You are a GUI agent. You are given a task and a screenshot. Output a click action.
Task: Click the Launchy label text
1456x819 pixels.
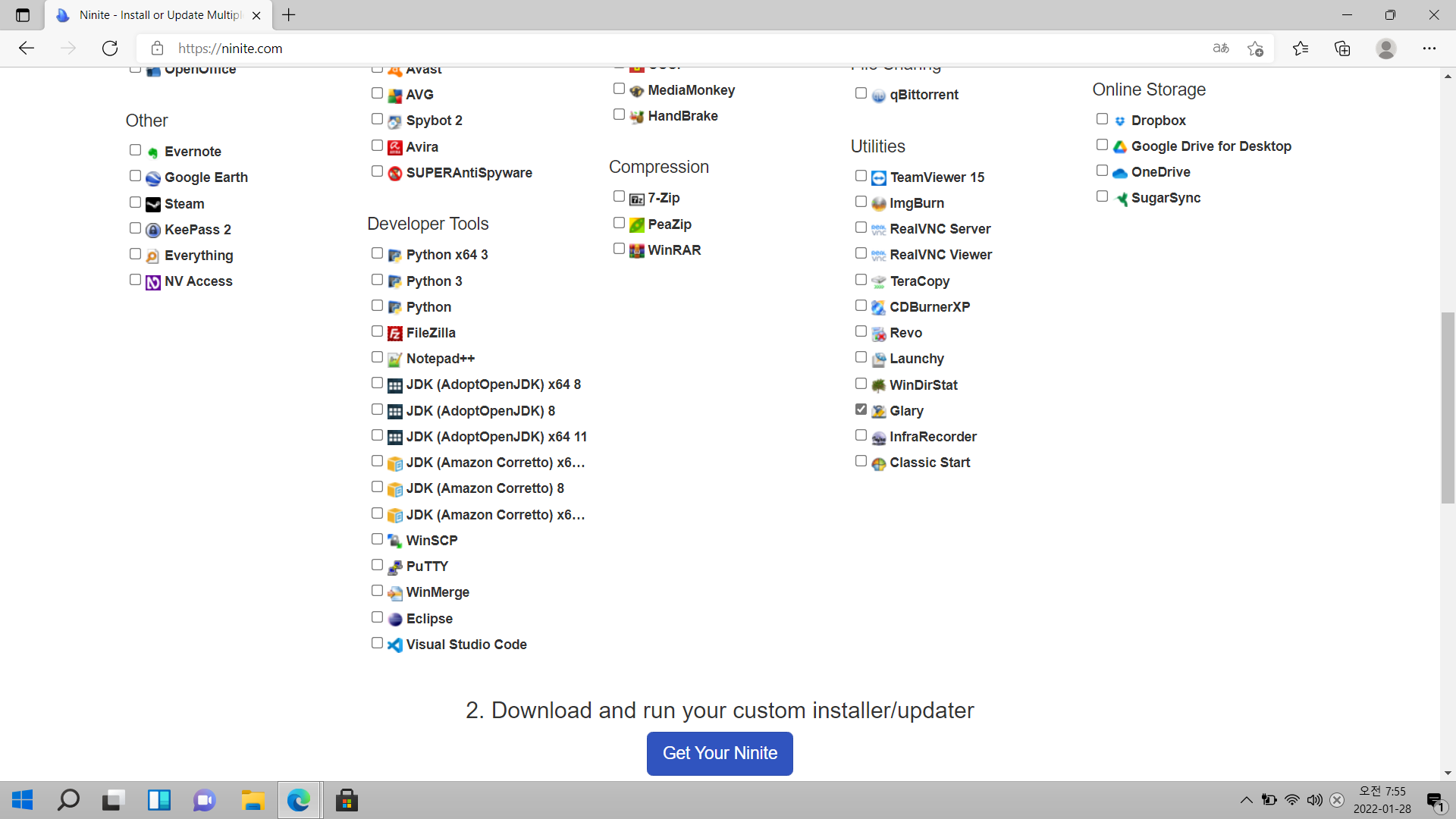(x=917, y=359)
